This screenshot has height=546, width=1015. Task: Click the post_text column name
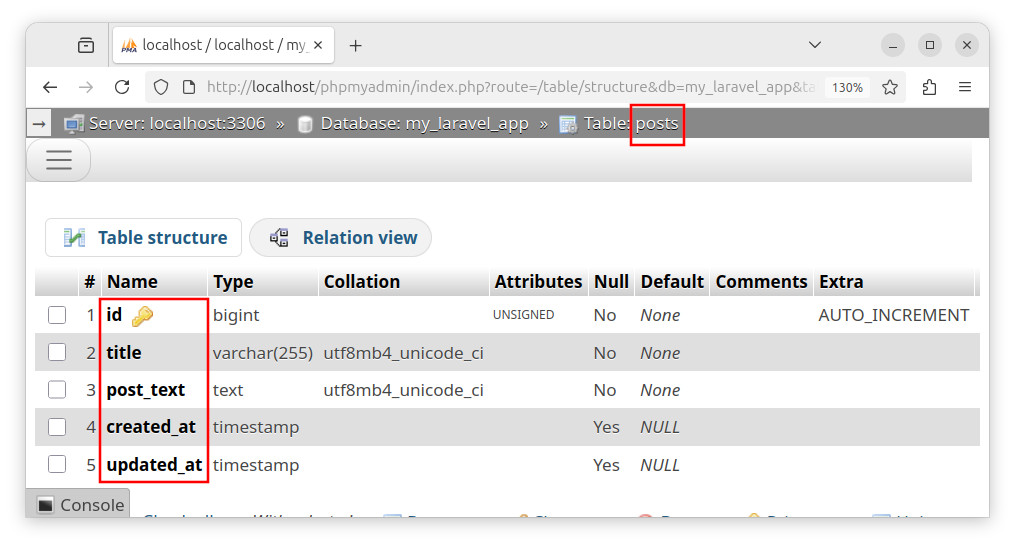pos(146,390)
